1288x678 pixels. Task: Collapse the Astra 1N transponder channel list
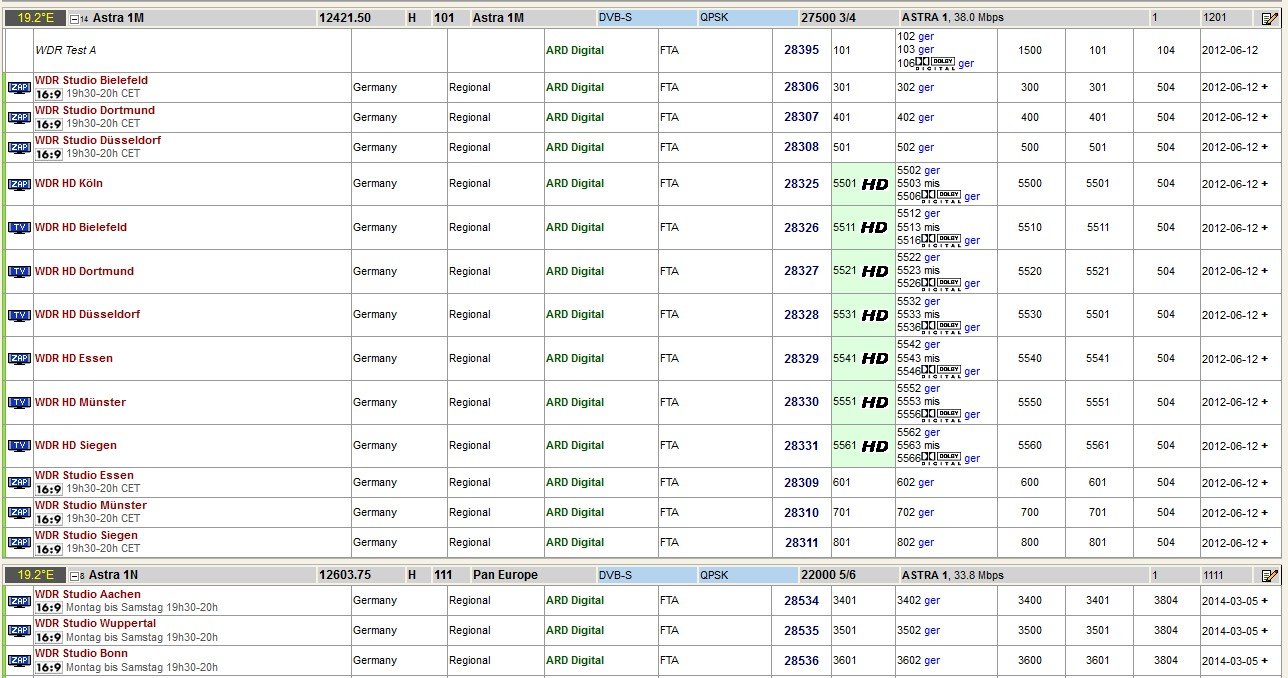tap(74, 576)
